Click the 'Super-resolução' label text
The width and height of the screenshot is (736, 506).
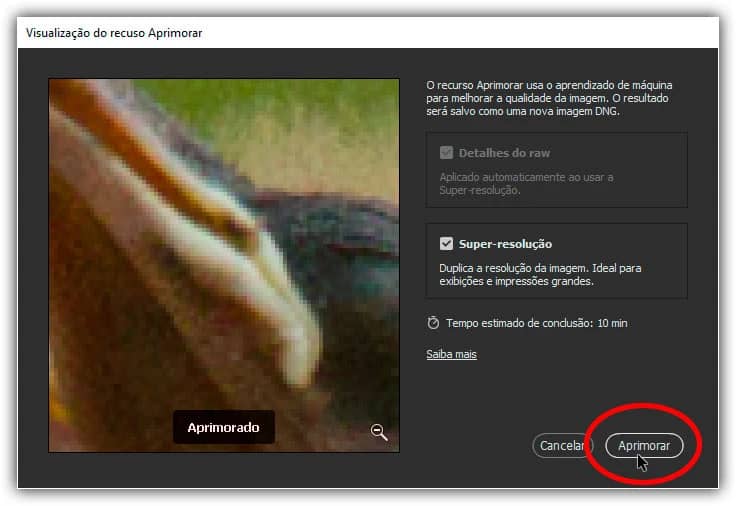pos(505,244)
